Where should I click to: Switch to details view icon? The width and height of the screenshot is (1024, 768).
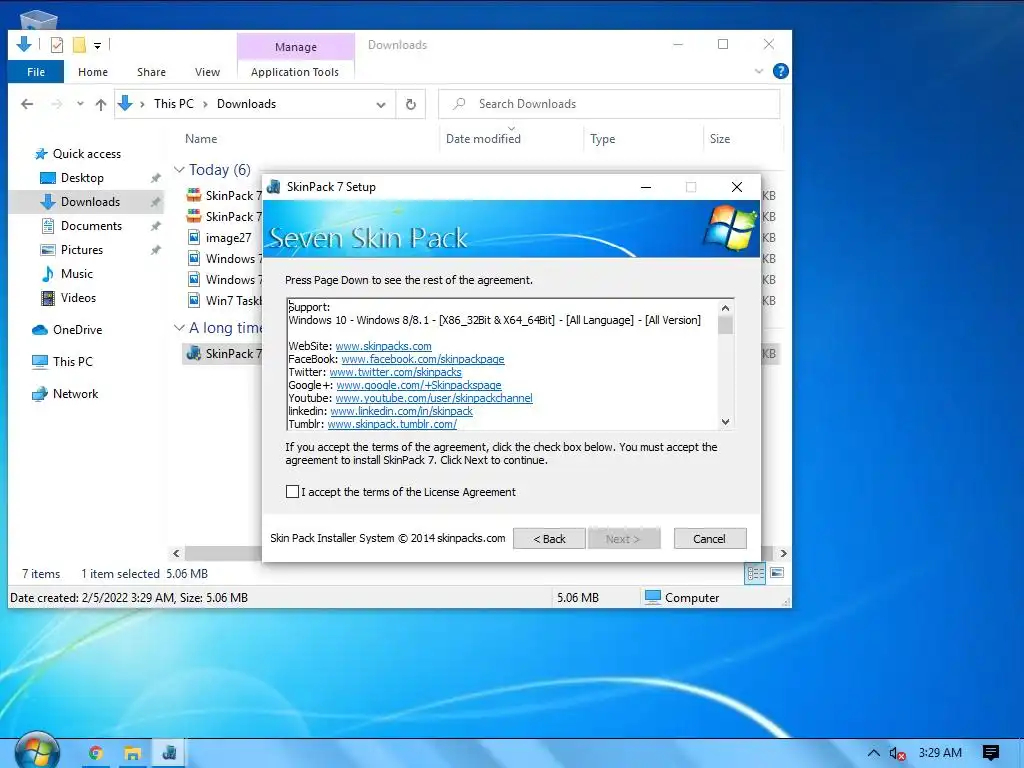click(x=755, y=573)
